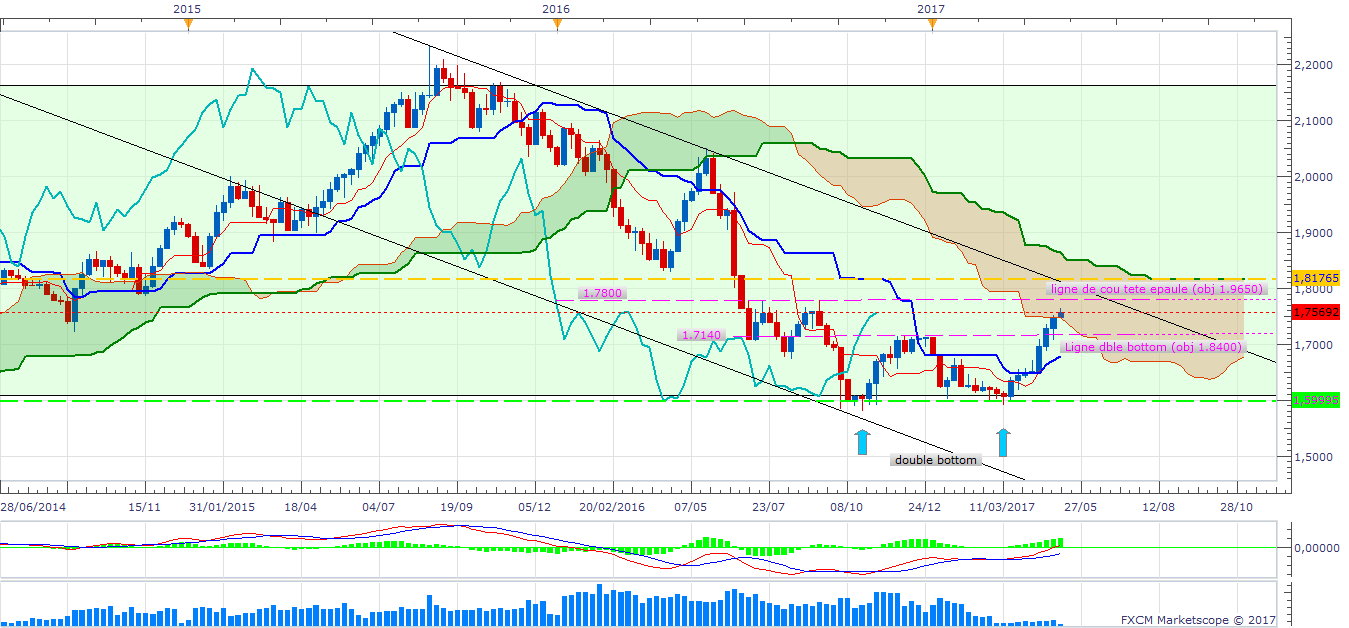
Task: Click the orange 1,81765 price tag
Action: tap(1313, 278)
